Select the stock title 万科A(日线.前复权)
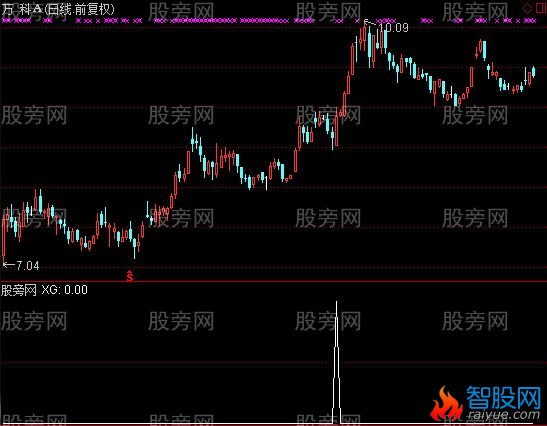Viewport: 547px width, 426px height. (x=58, y=9)
